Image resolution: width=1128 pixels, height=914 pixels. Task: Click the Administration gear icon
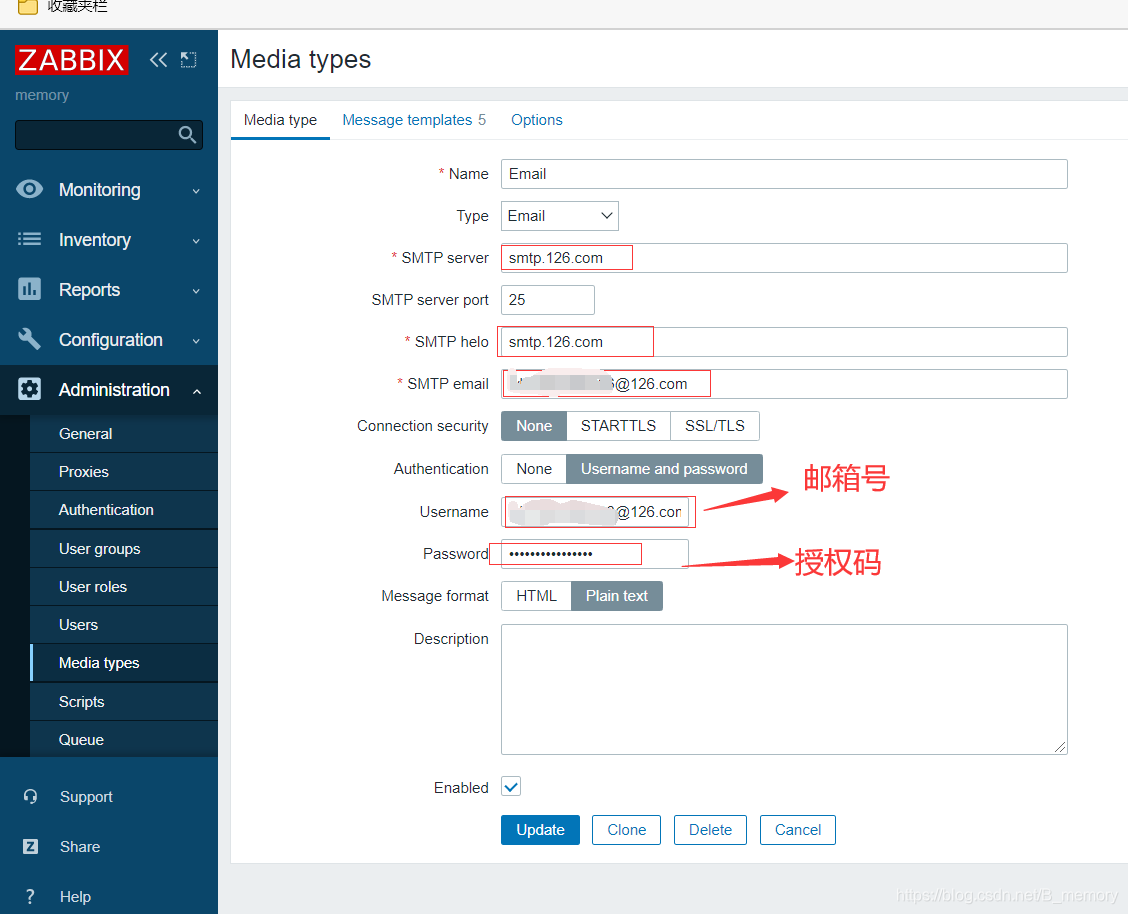click(29, 389)
